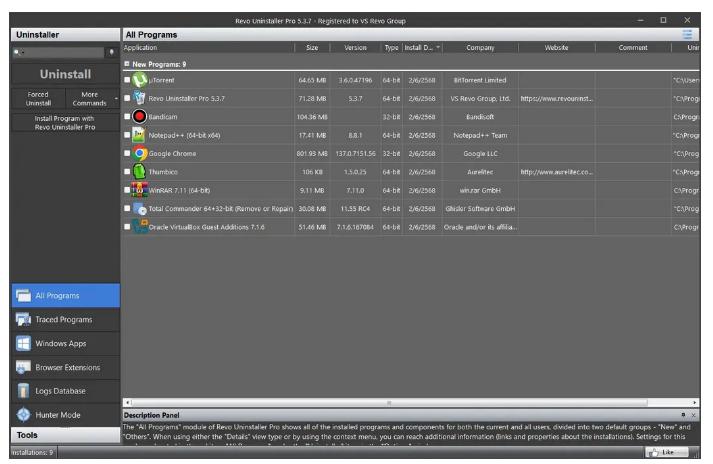The width and height of the screenshot is (713, 464).
Task: Click the Total Commander icon
Action: pyautogui.click(x=140, y=208)
